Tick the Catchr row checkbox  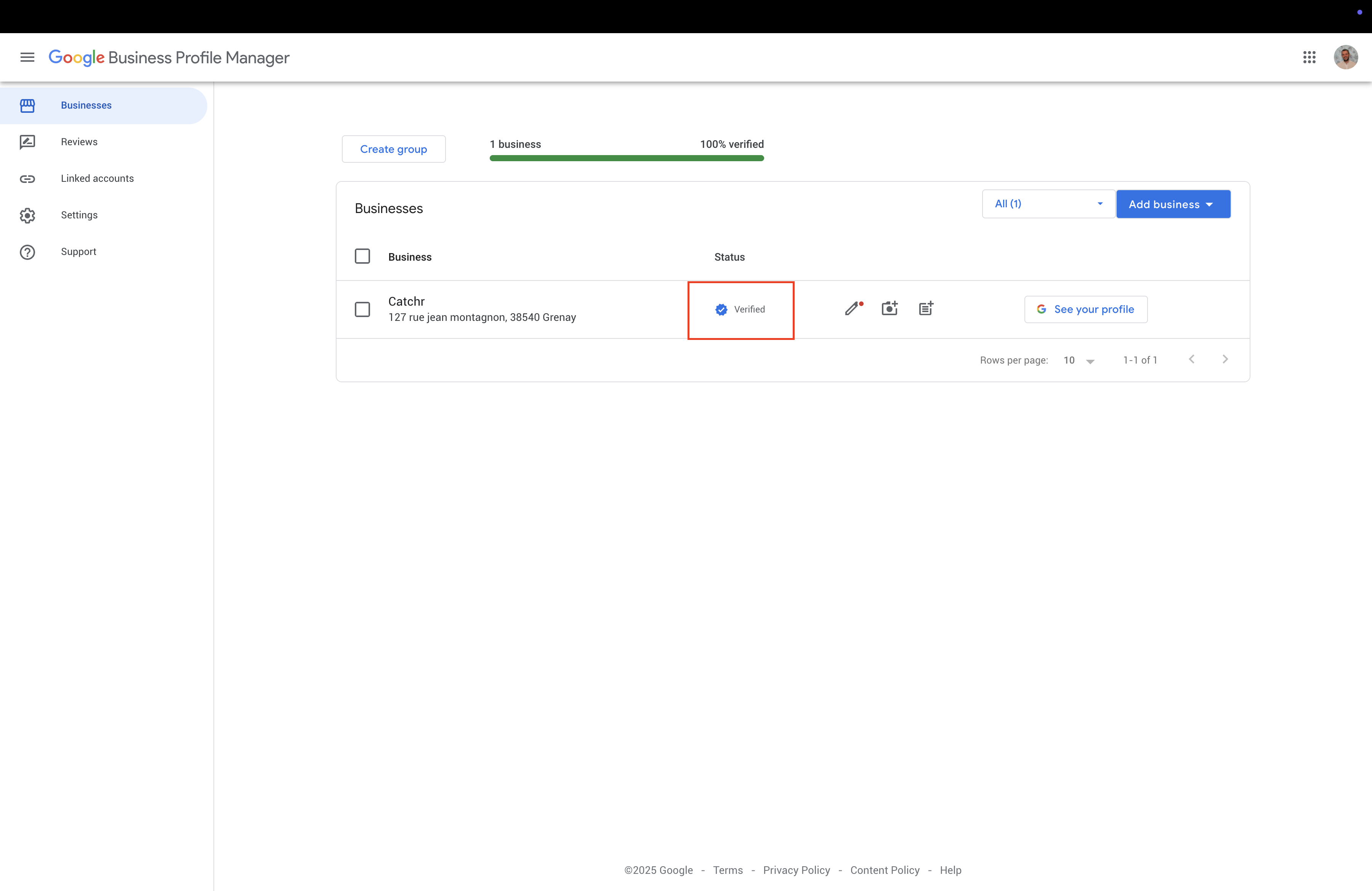[362, 309]
